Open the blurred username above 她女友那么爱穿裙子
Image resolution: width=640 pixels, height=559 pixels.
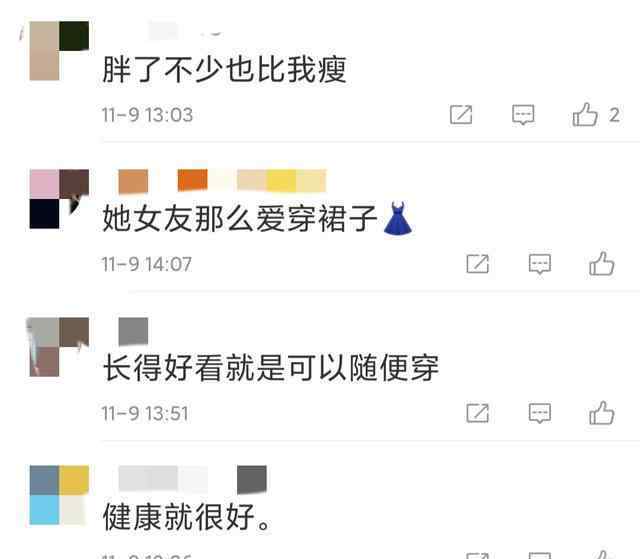(222, 181)
